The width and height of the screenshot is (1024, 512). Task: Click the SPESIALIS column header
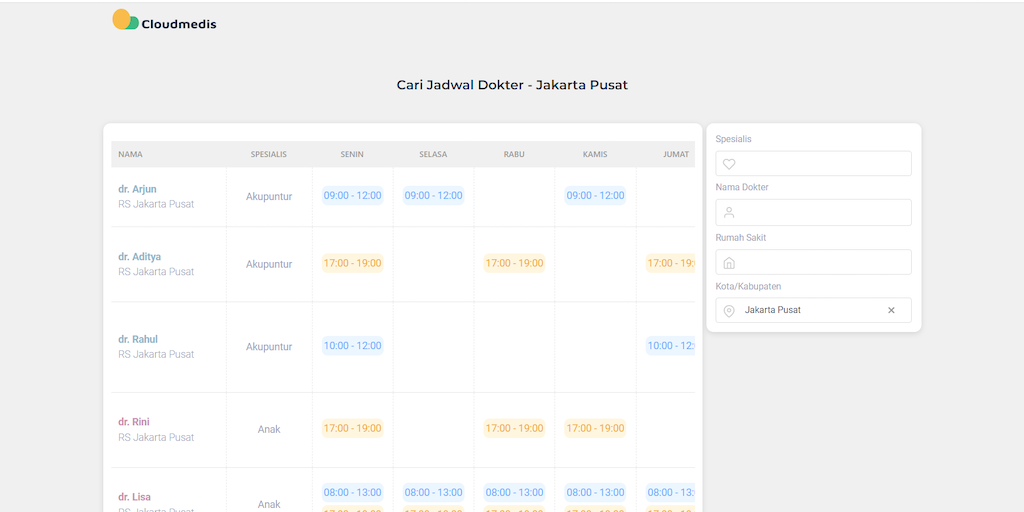269,155
